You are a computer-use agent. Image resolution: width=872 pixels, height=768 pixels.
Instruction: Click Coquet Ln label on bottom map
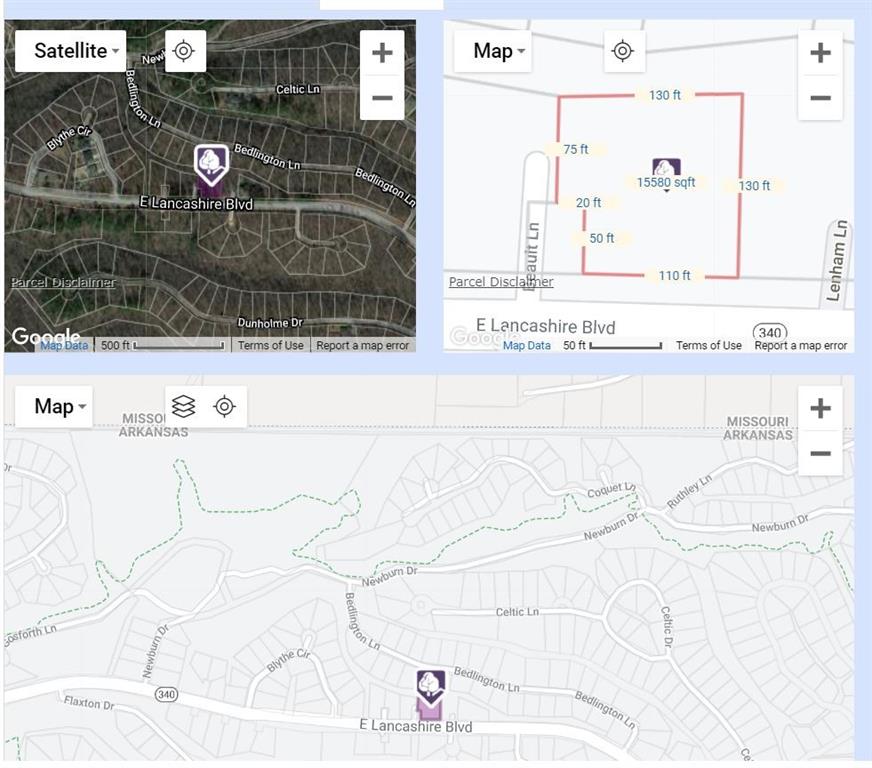[x=611, y=490]
